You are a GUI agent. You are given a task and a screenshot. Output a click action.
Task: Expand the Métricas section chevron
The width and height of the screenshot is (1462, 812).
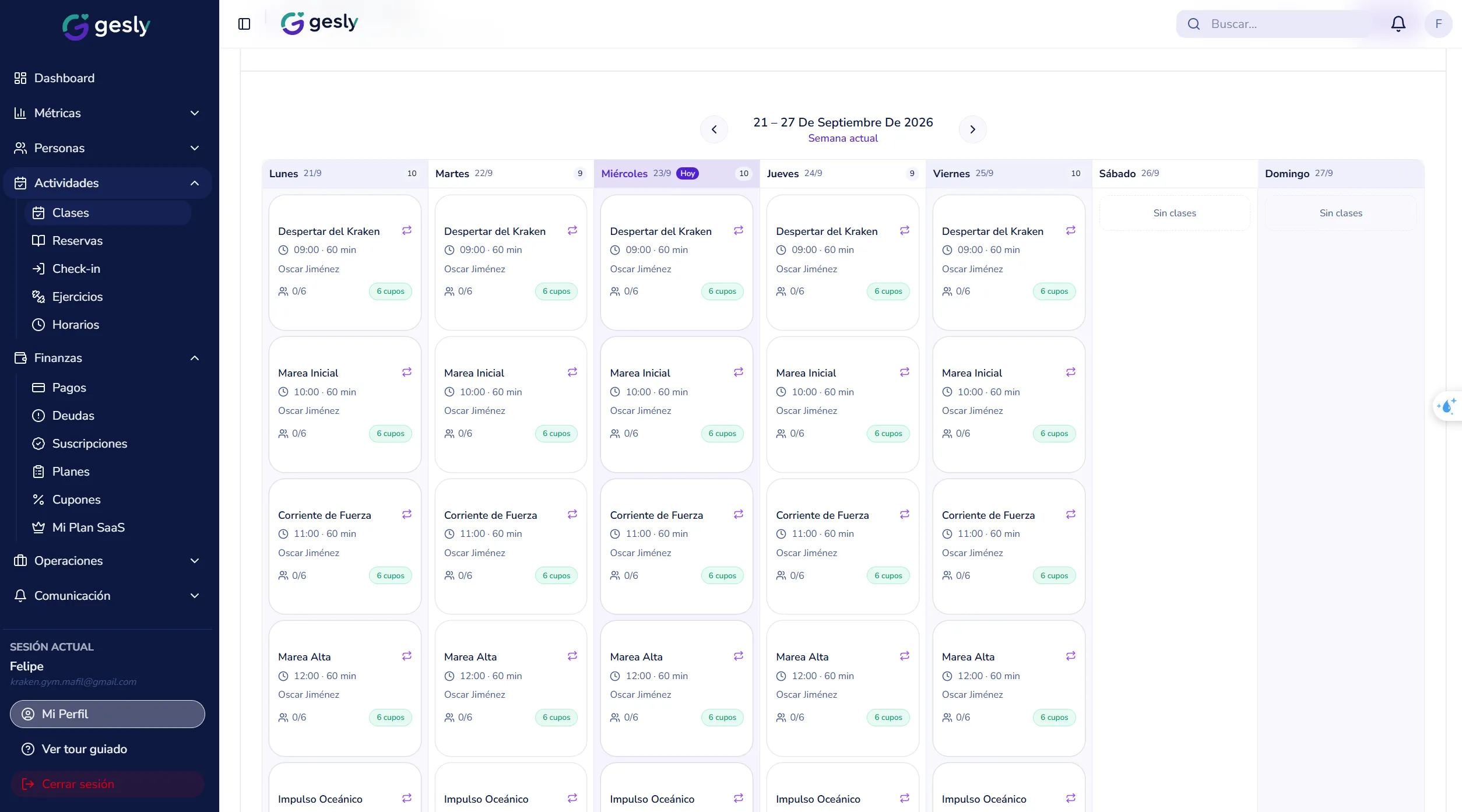coord(195,113)
